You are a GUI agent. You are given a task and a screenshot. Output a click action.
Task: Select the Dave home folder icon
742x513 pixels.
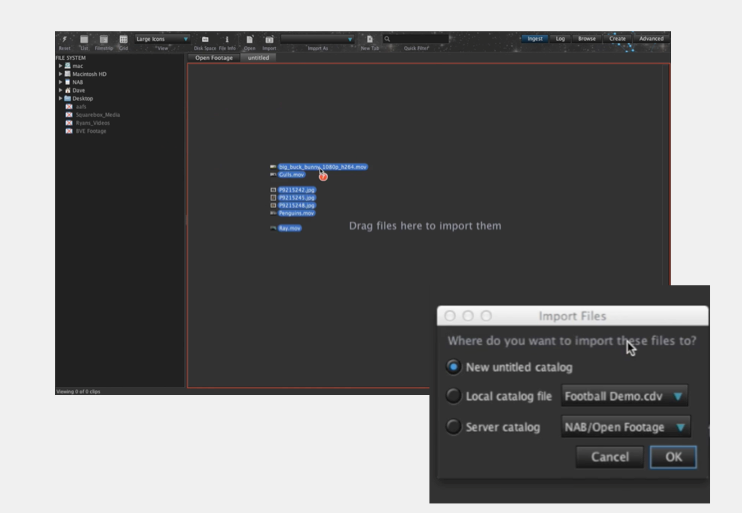pos(68,90)
